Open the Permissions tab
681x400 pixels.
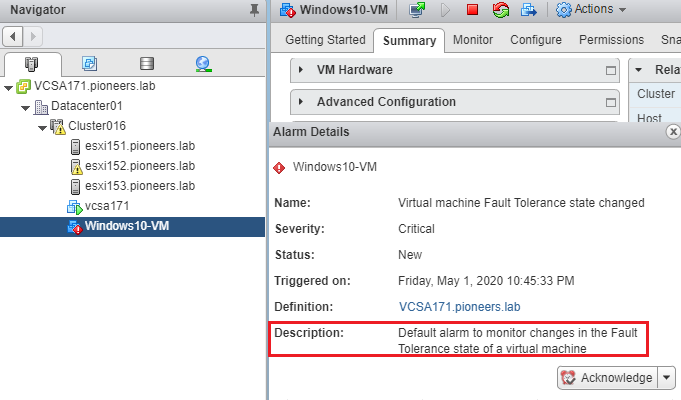coord(611,40)
